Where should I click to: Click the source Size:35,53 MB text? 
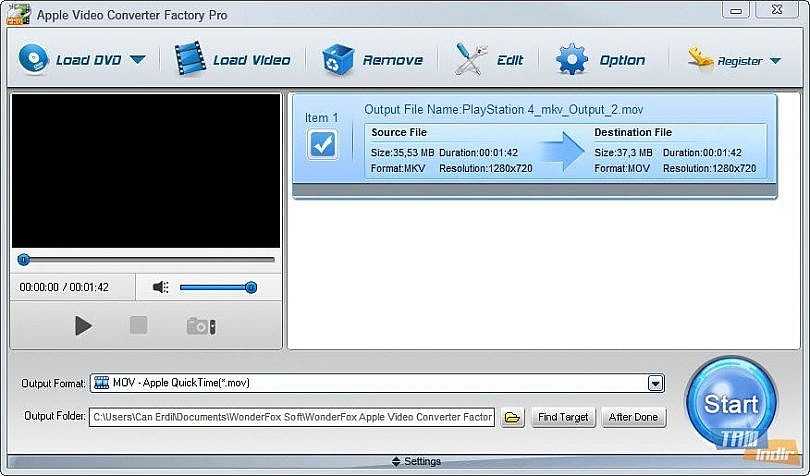tap(402, 153)
